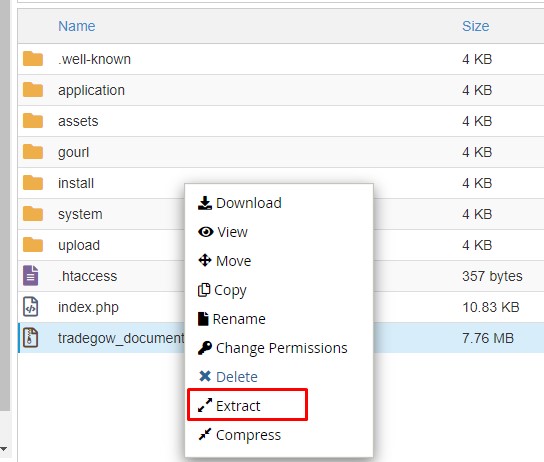The width and height of the screenshot is (544, 462).
Task: Click the four-arrow Move icon
Action: [x=205, y=260]
